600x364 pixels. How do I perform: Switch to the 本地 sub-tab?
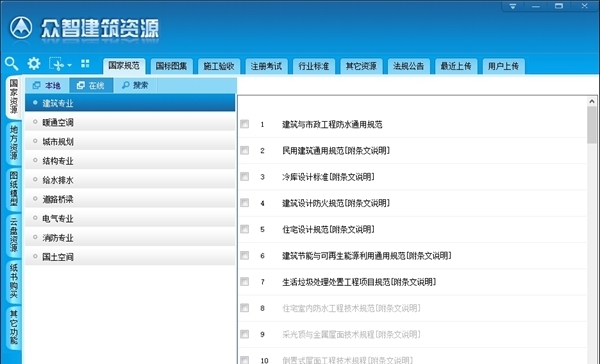click(47, 85)
